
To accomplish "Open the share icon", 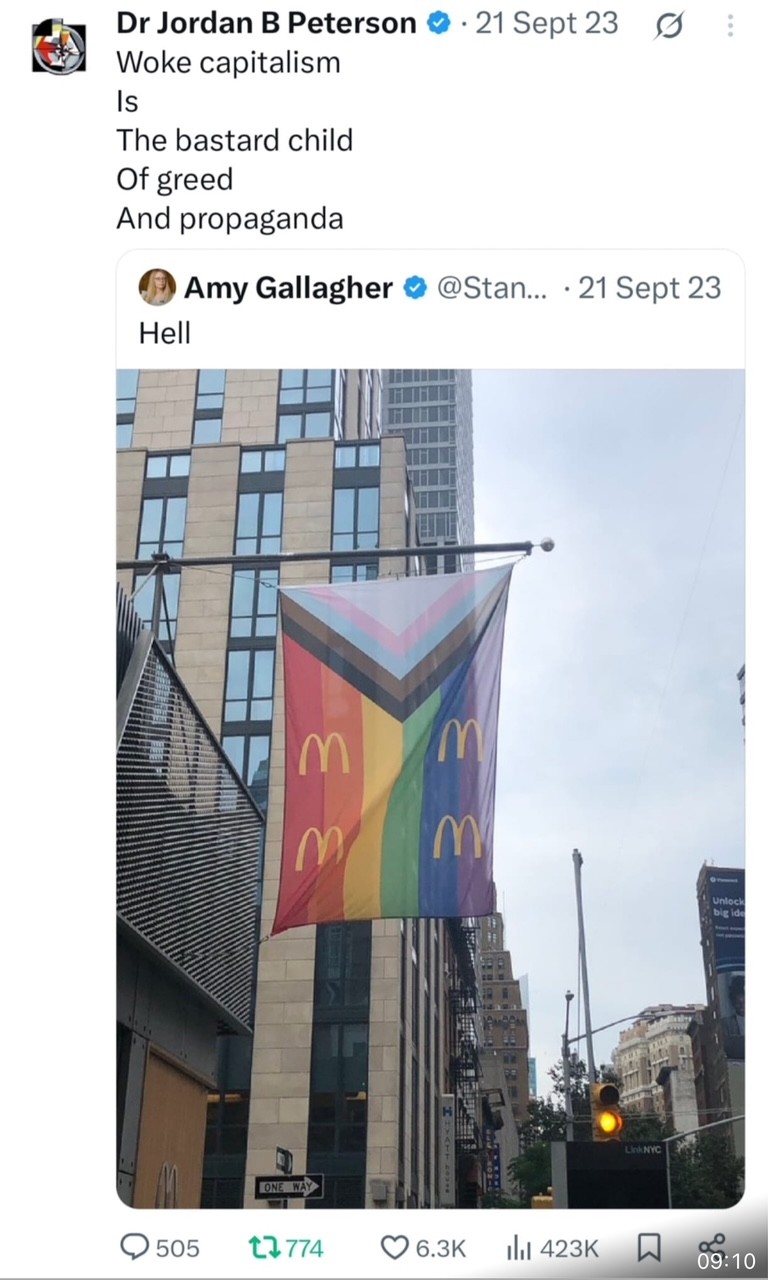I will click(711, 1245).
